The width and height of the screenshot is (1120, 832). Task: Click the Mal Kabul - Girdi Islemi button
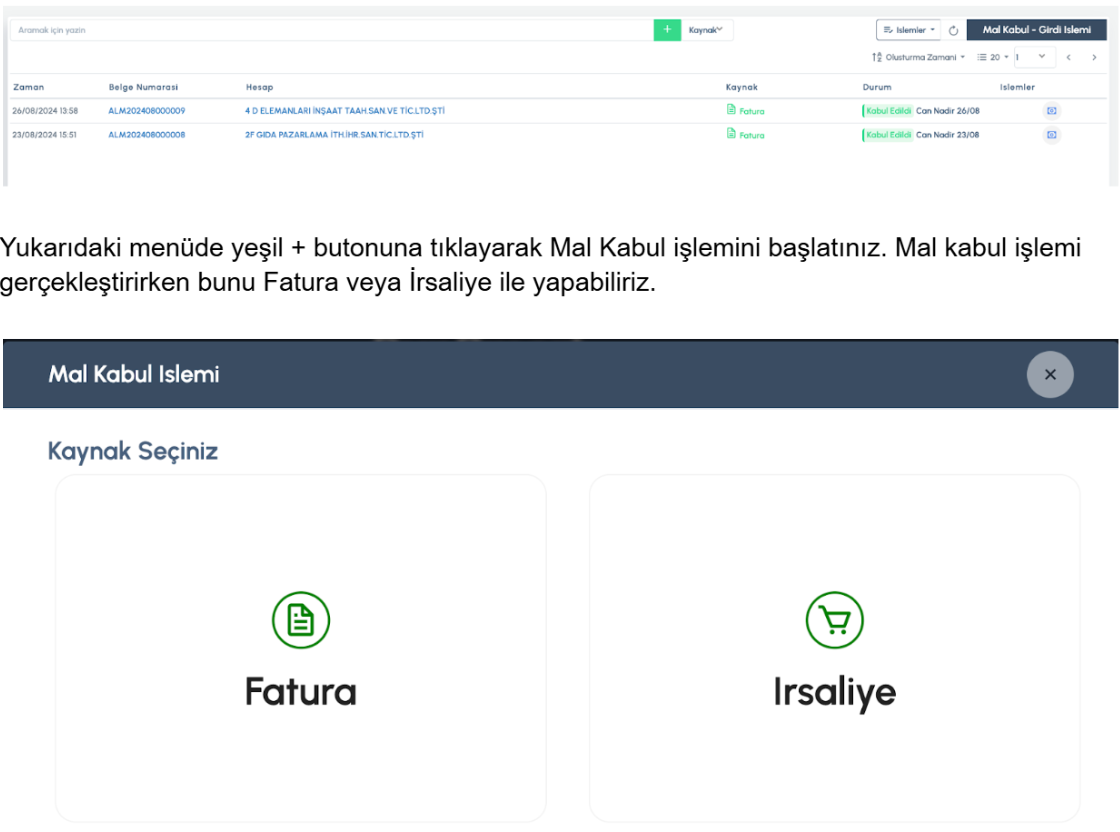[x=1036, y=30]
